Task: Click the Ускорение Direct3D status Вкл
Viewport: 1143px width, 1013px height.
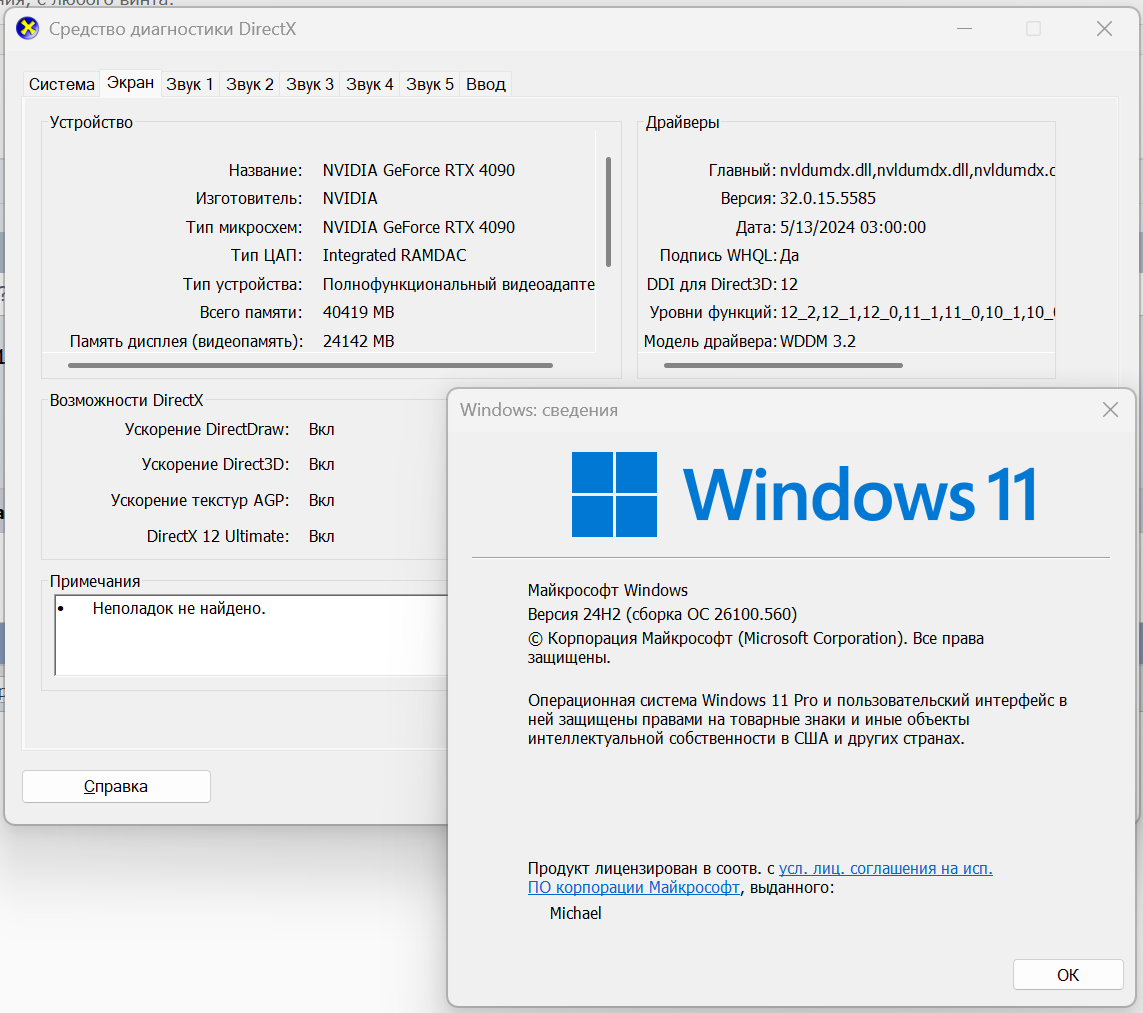Action: pyautogui.click(x=321, y=464)
